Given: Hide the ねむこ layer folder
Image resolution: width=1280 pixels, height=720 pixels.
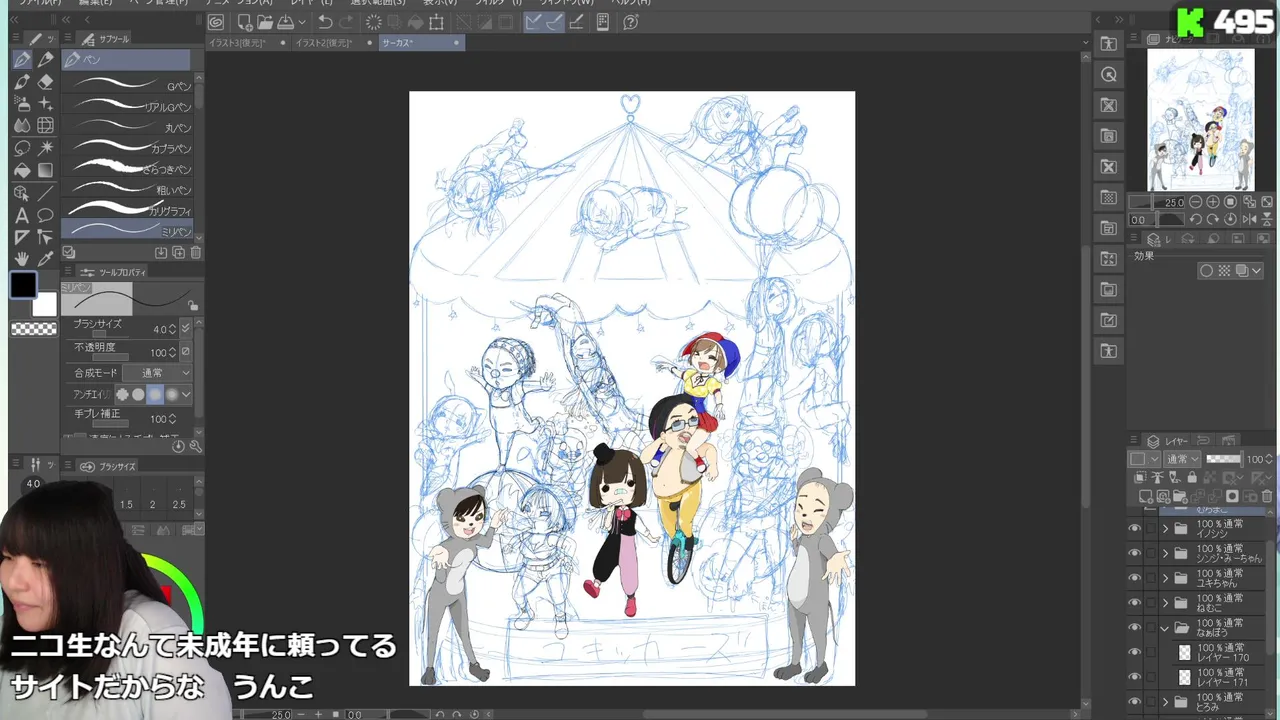Looking at the screenshot, I should click(1134, 603).
